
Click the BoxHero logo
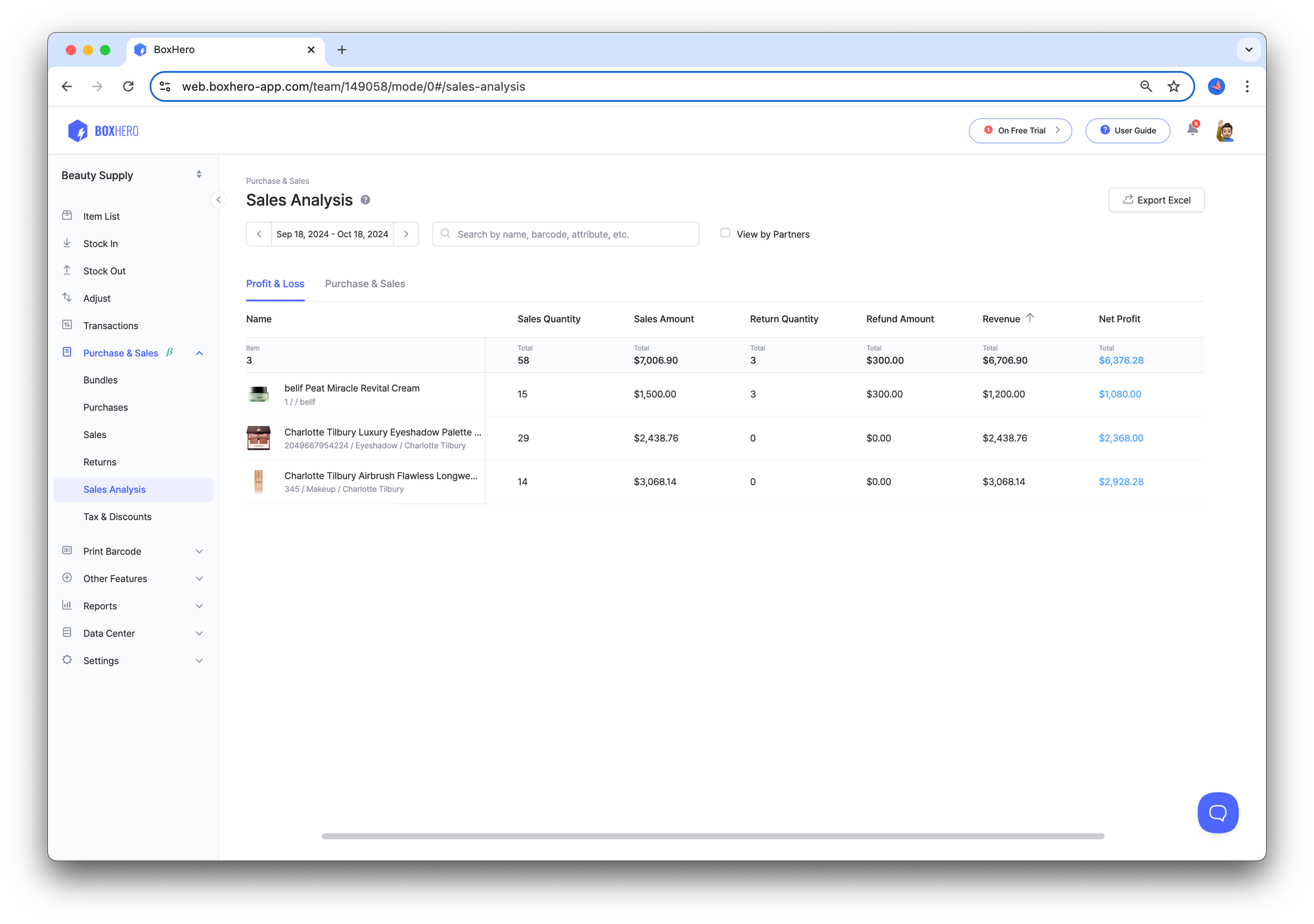pyautogui.click(x=102, y=130)
